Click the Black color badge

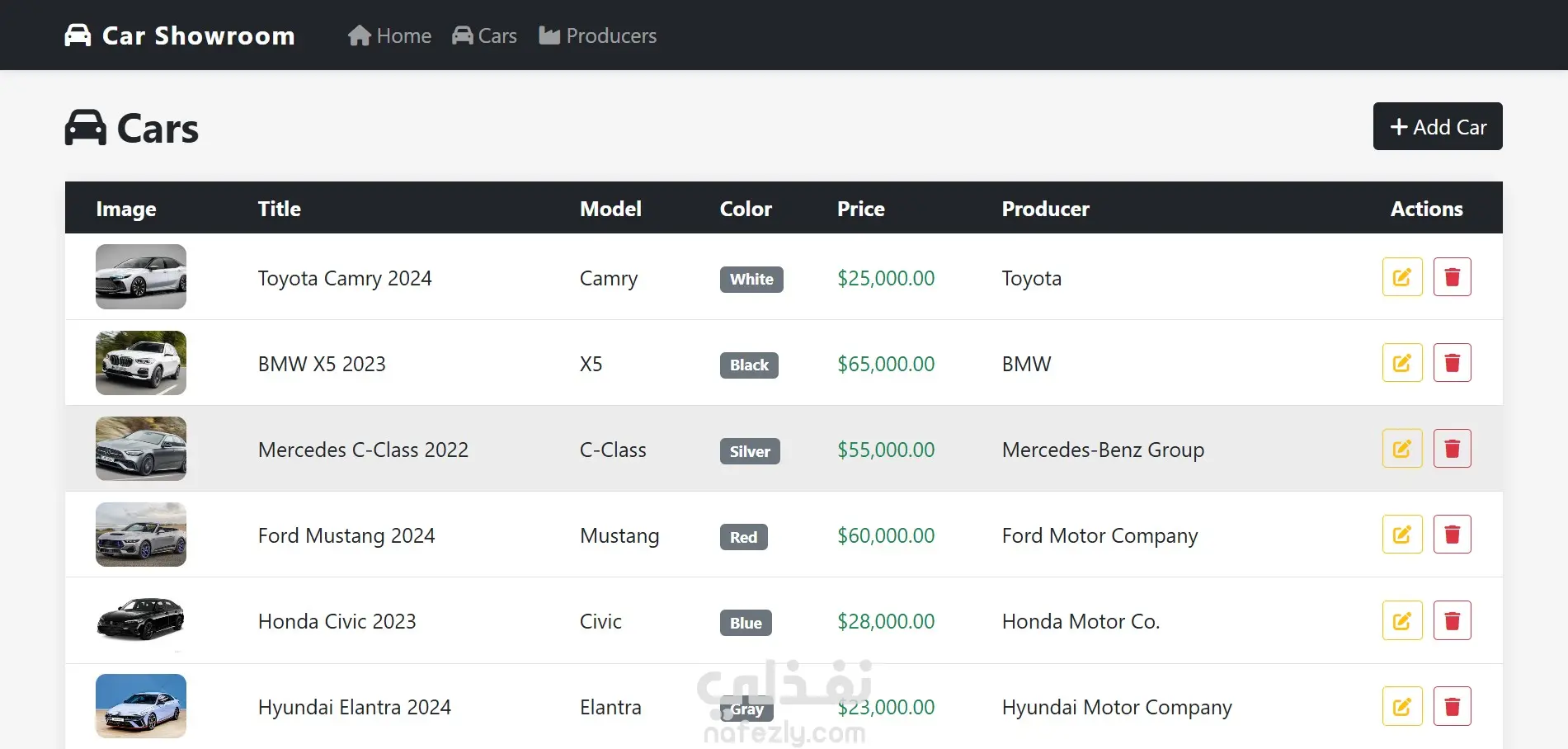coord(749,365)
